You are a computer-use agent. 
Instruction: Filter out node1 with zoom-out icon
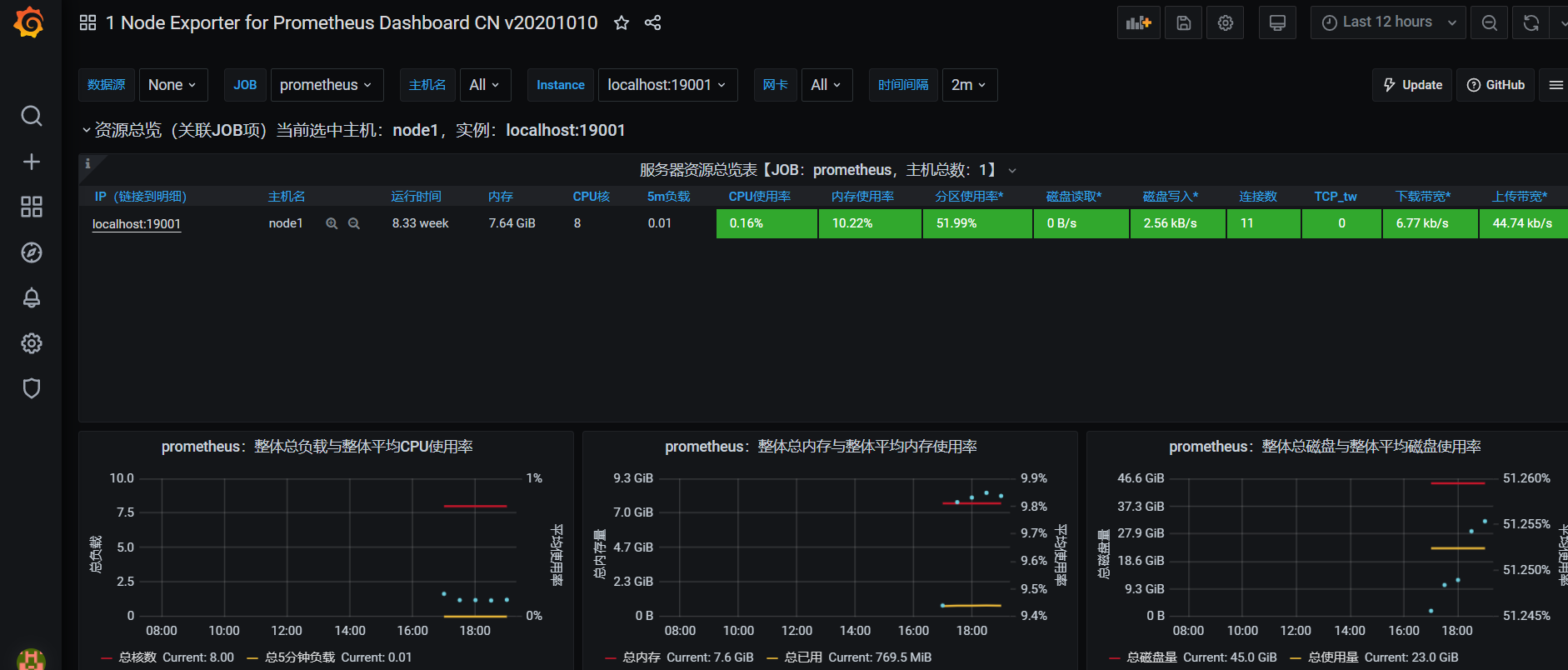pos(354,223)
